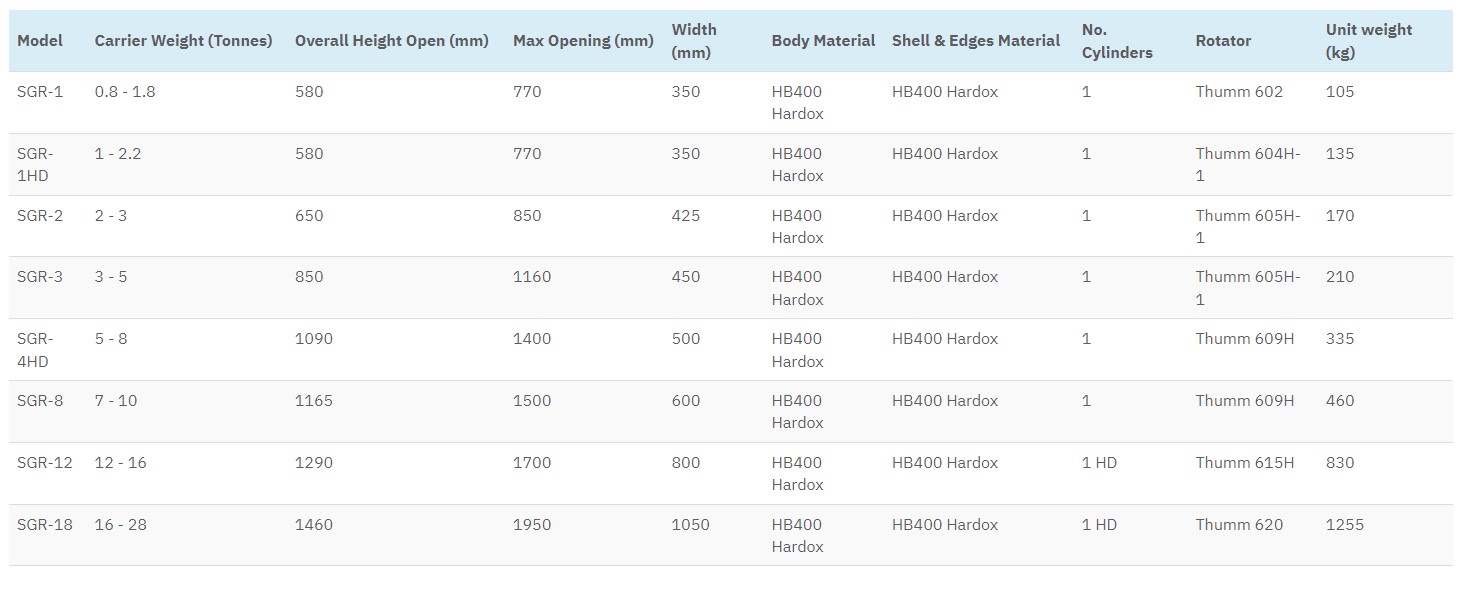Select the SGR-4HD model cell
This screenshot has height=599, width=1468.
(x=35, y=350)
